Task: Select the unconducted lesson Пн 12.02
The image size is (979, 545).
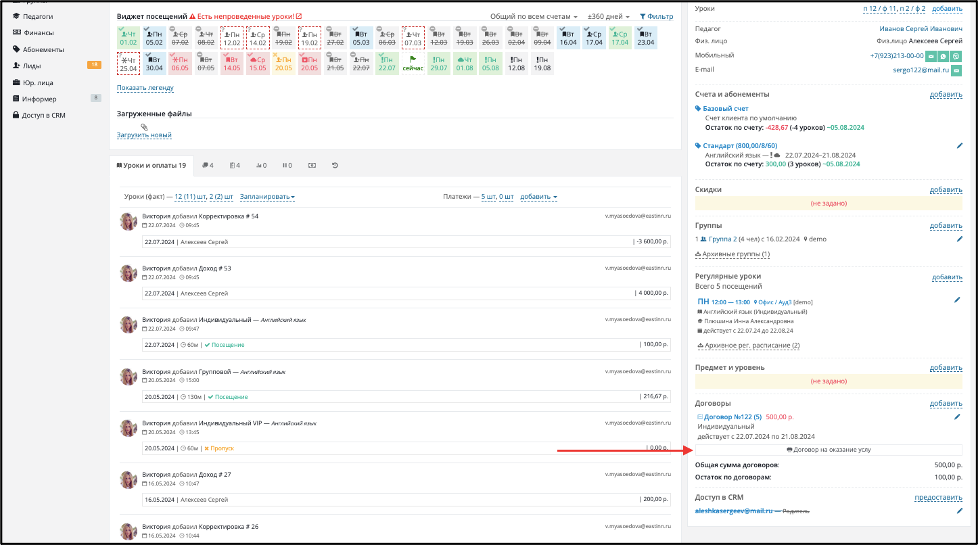Action: [232, 38]
